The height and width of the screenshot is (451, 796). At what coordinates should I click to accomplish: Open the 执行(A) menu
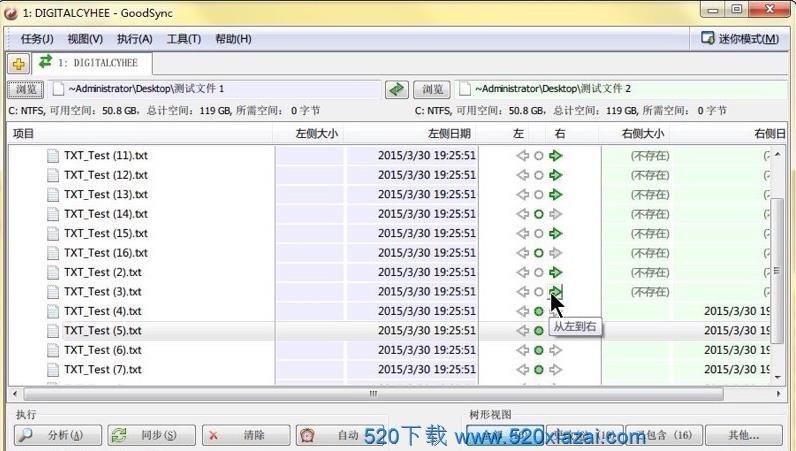click(135, 39)
